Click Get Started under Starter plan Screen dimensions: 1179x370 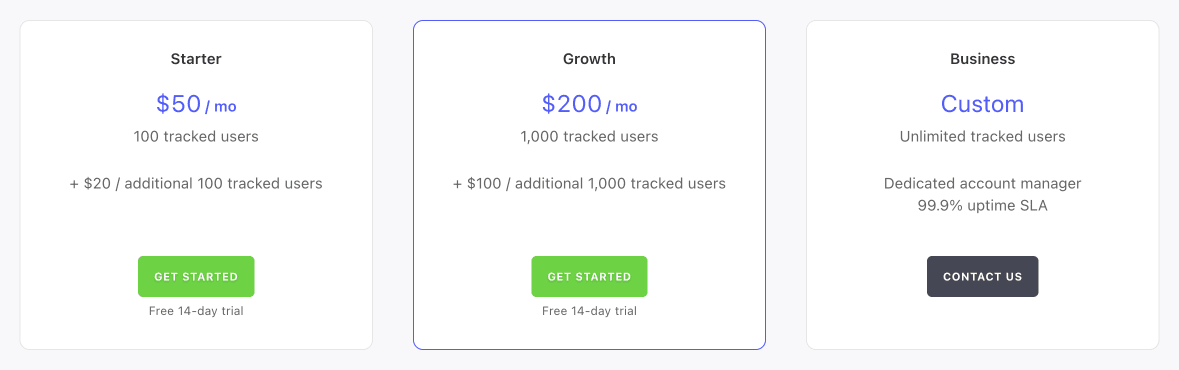point(195,277)
